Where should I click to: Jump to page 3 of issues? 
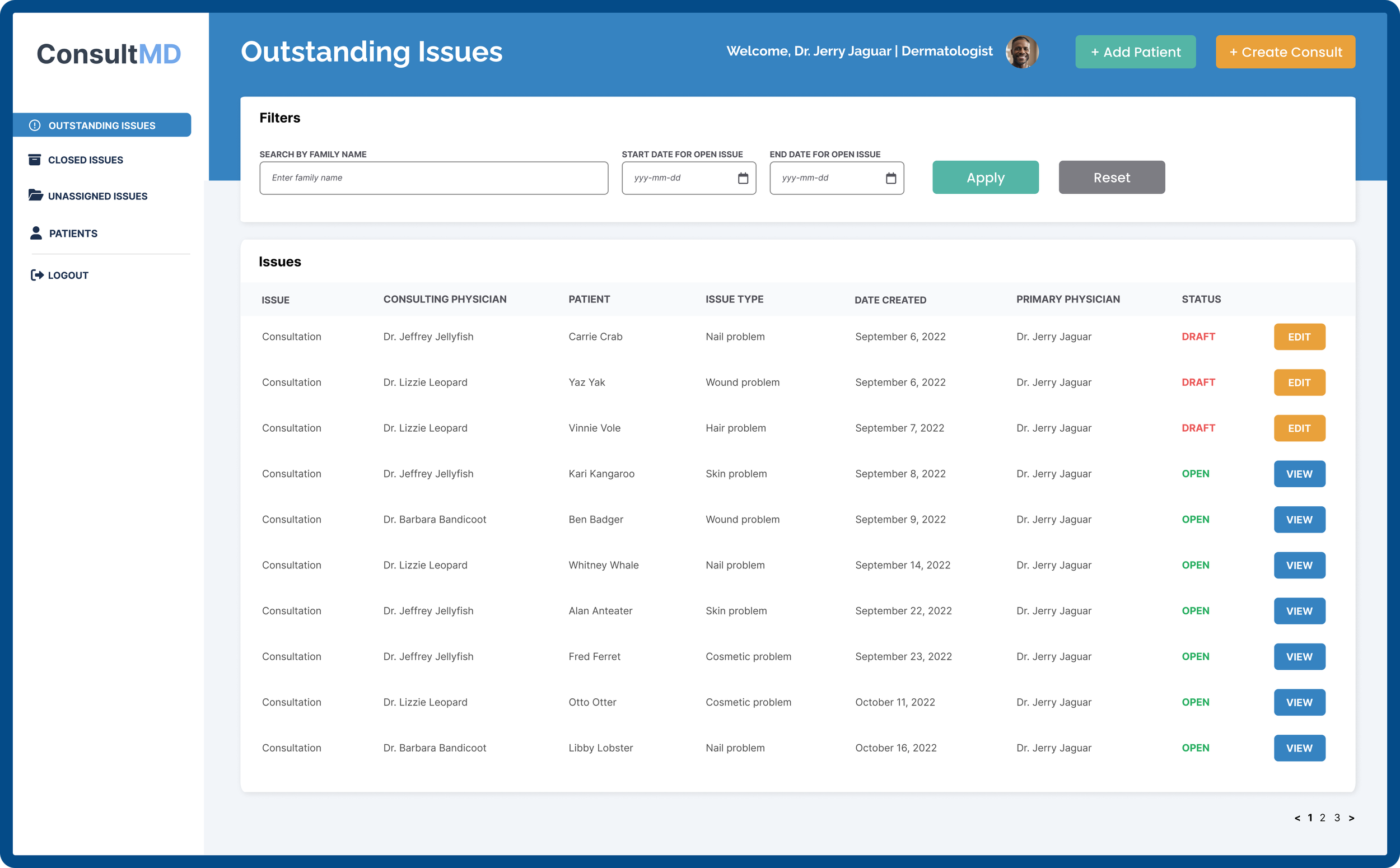(x=1337, y=818)
